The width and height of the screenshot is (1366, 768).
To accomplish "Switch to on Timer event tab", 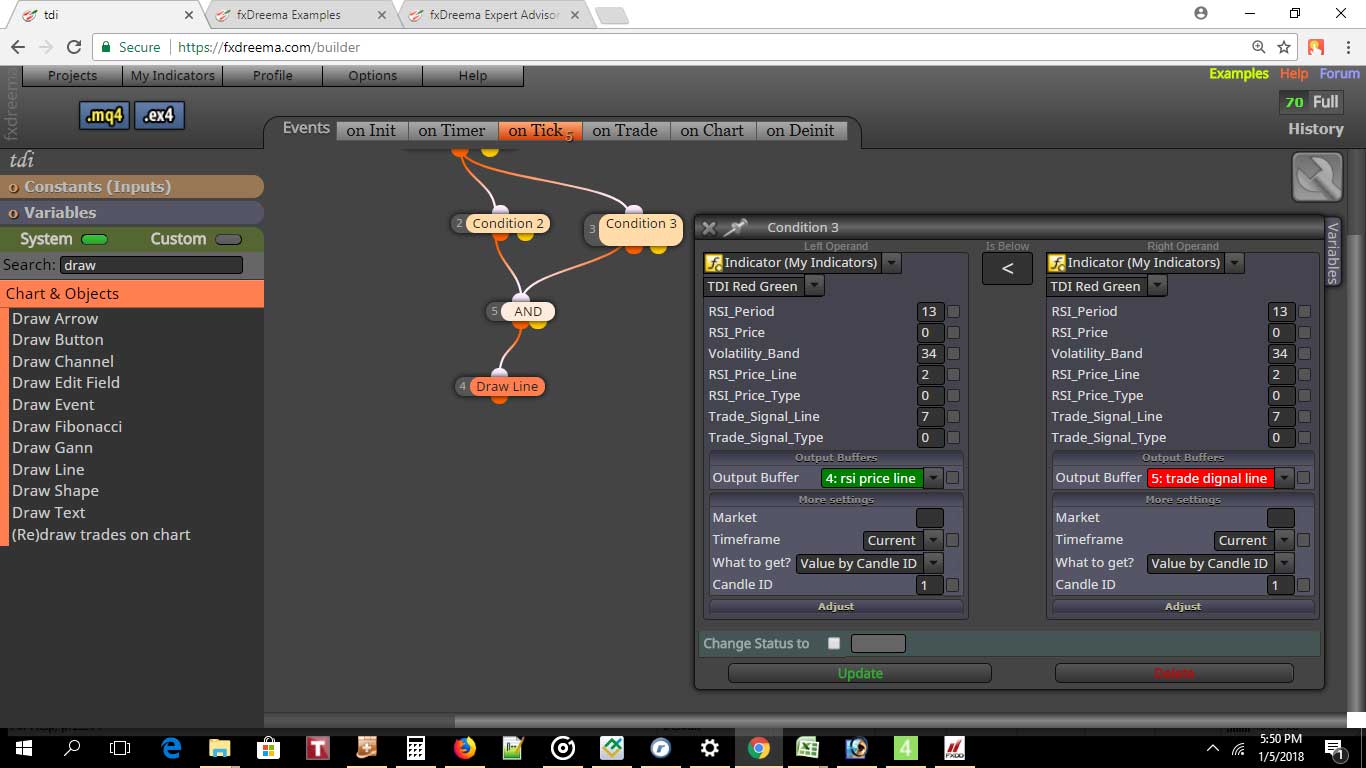I will pyautogui.click(x=452, y=131).
